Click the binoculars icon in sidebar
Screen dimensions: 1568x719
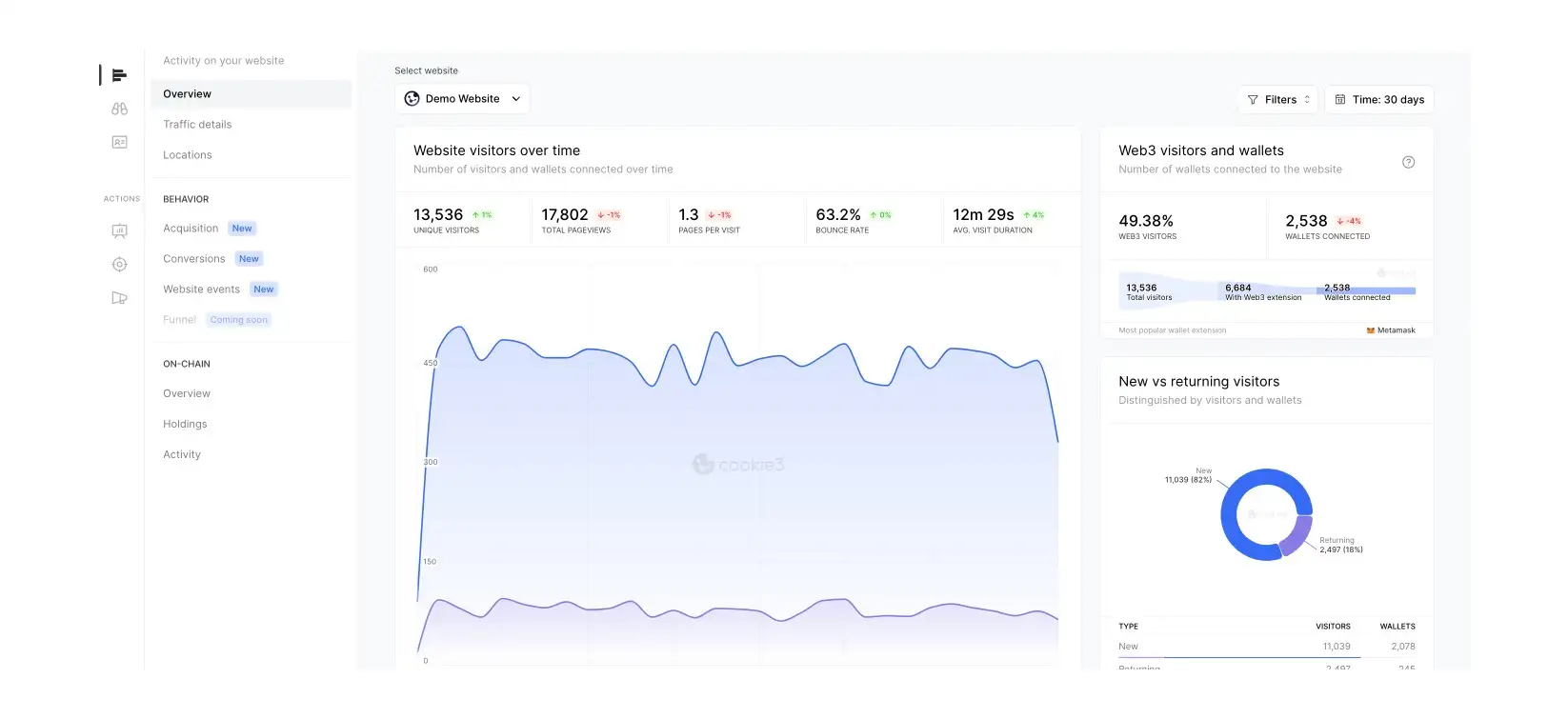click(119, 109)
